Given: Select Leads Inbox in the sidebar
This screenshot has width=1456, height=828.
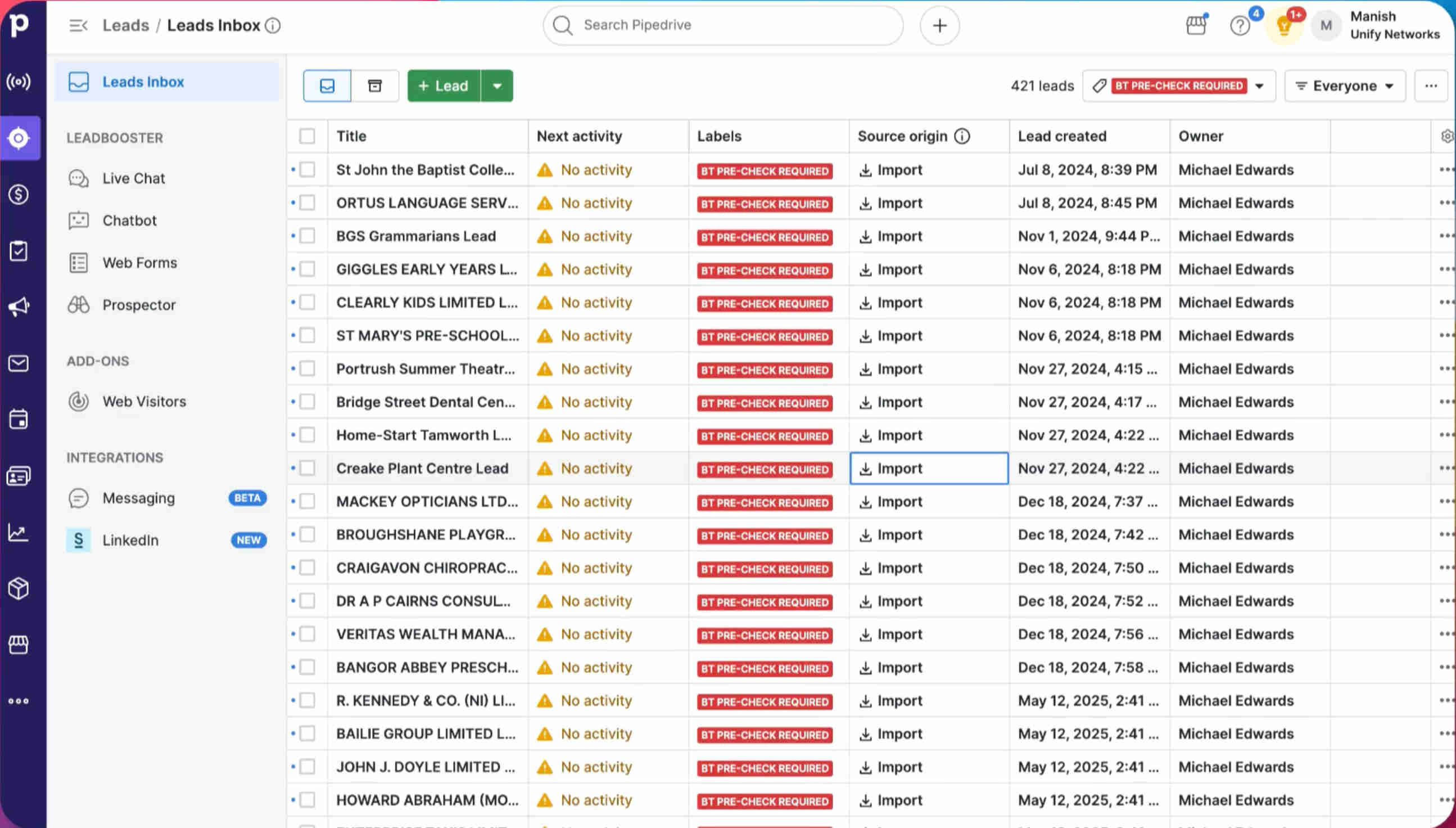Looking at the screenshot, I should [x=166, y=82].
